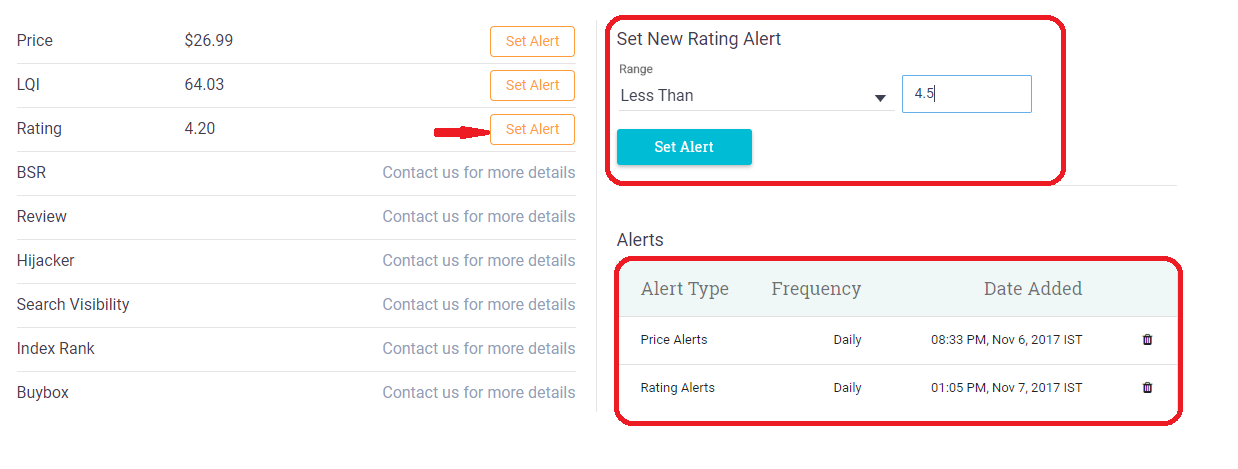Delete the Price Alerts entry via trash icon
The height and width of the screenshot is (469, 1238).
pyautogui.click(x=1147, y=340)
